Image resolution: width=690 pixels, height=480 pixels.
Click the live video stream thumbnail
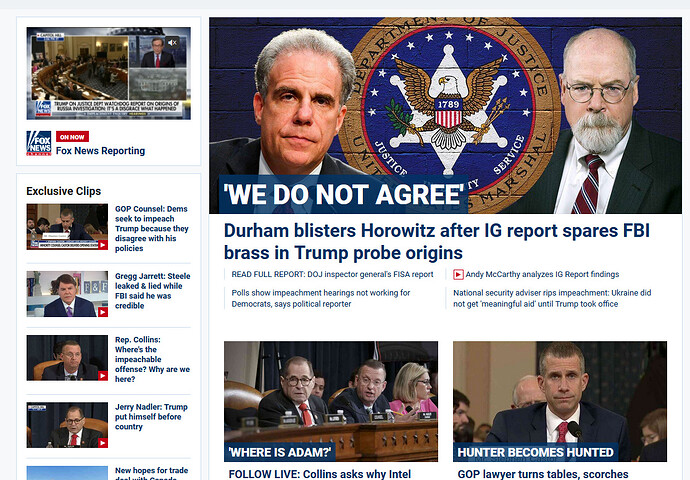[109, 73]
